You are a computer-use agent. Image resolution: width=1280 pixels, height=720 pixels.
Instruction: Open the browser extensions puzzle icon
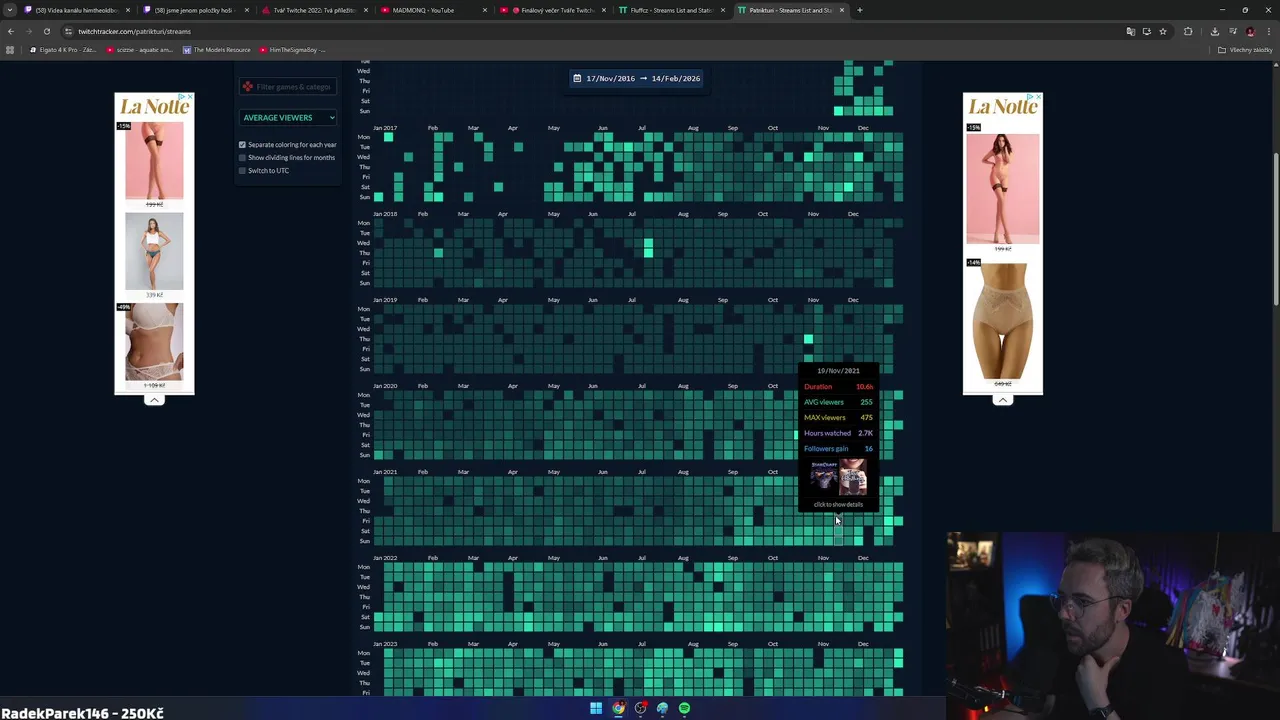(1188, 31)
